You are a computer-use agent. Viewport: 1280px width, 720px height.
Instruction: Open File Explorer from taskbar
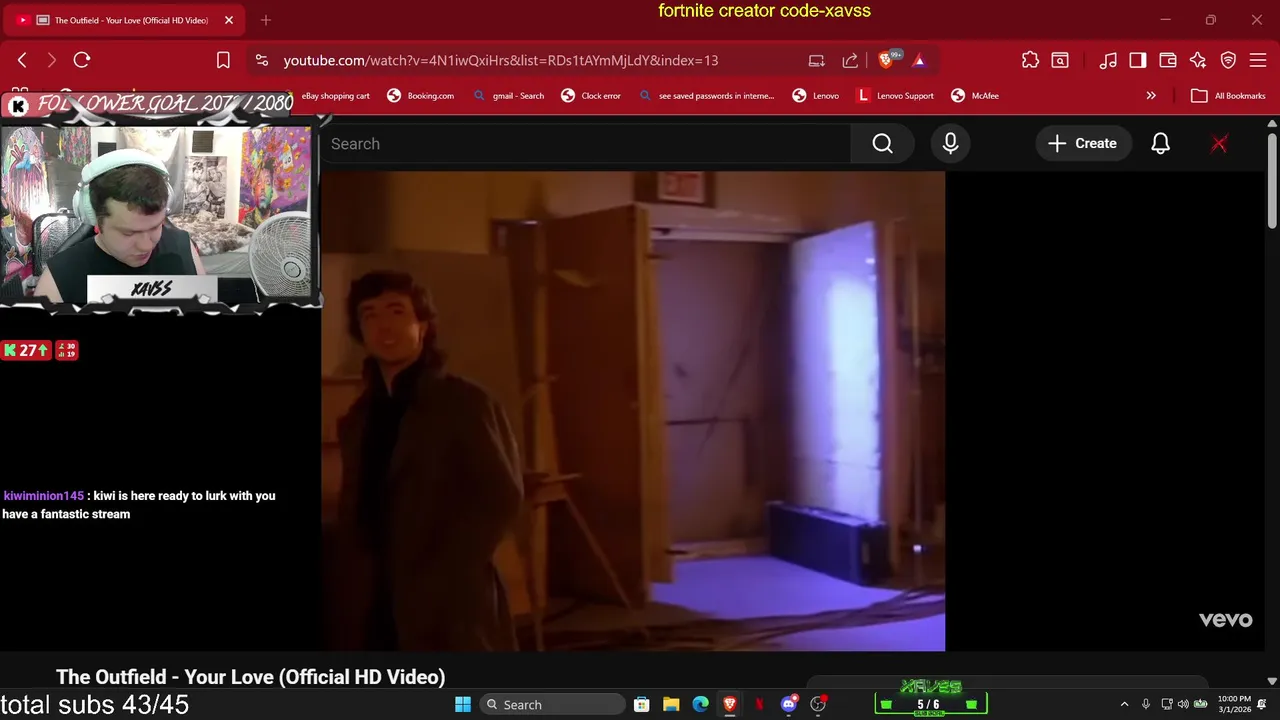(x=671, y=705)
